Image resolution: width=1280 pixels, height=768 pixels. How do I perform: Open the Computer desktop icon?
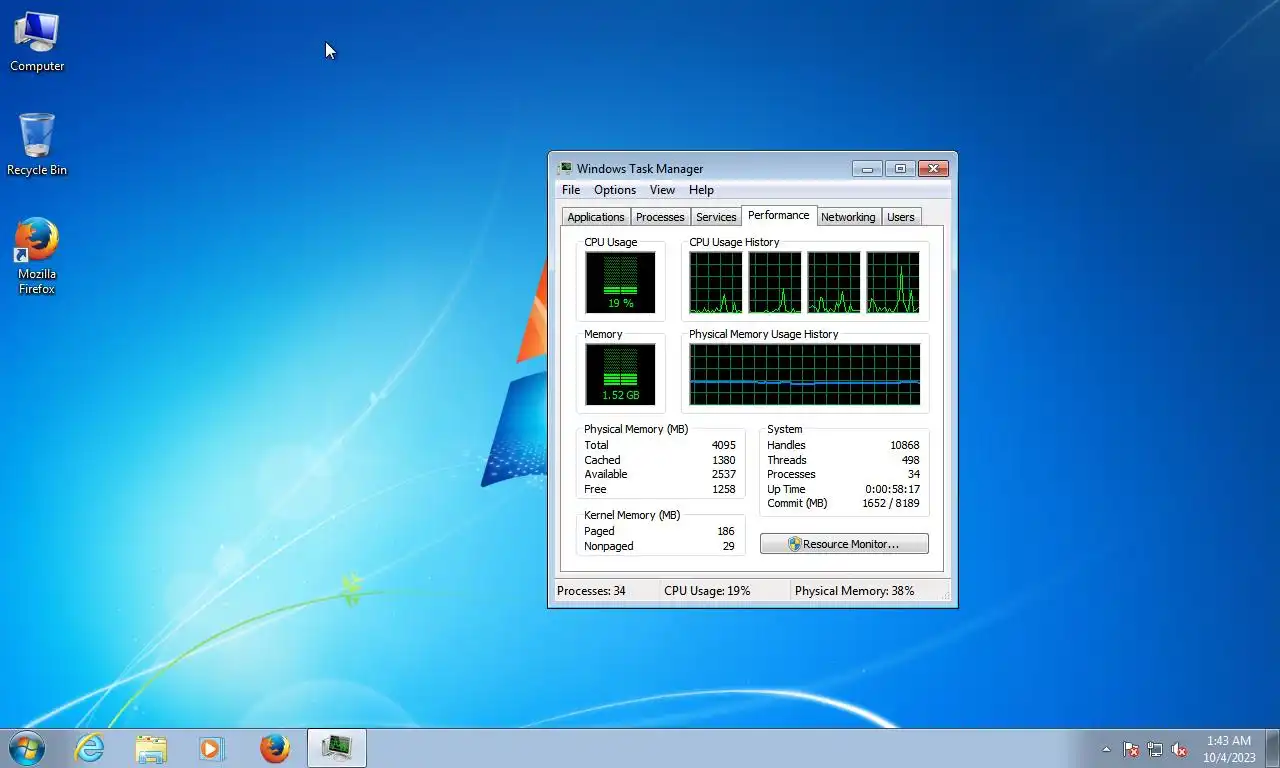point(37,42)
